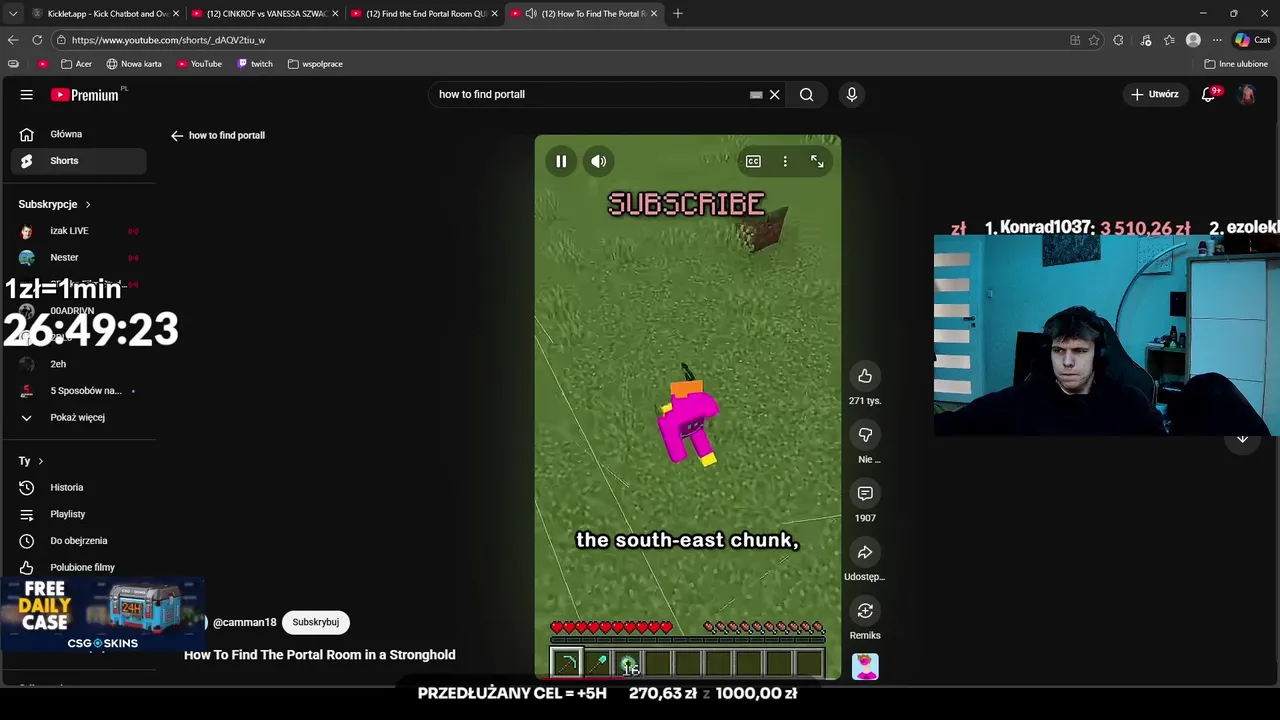Open notifications bell
Screen dimensions: 1280x720
[1209, 94]
